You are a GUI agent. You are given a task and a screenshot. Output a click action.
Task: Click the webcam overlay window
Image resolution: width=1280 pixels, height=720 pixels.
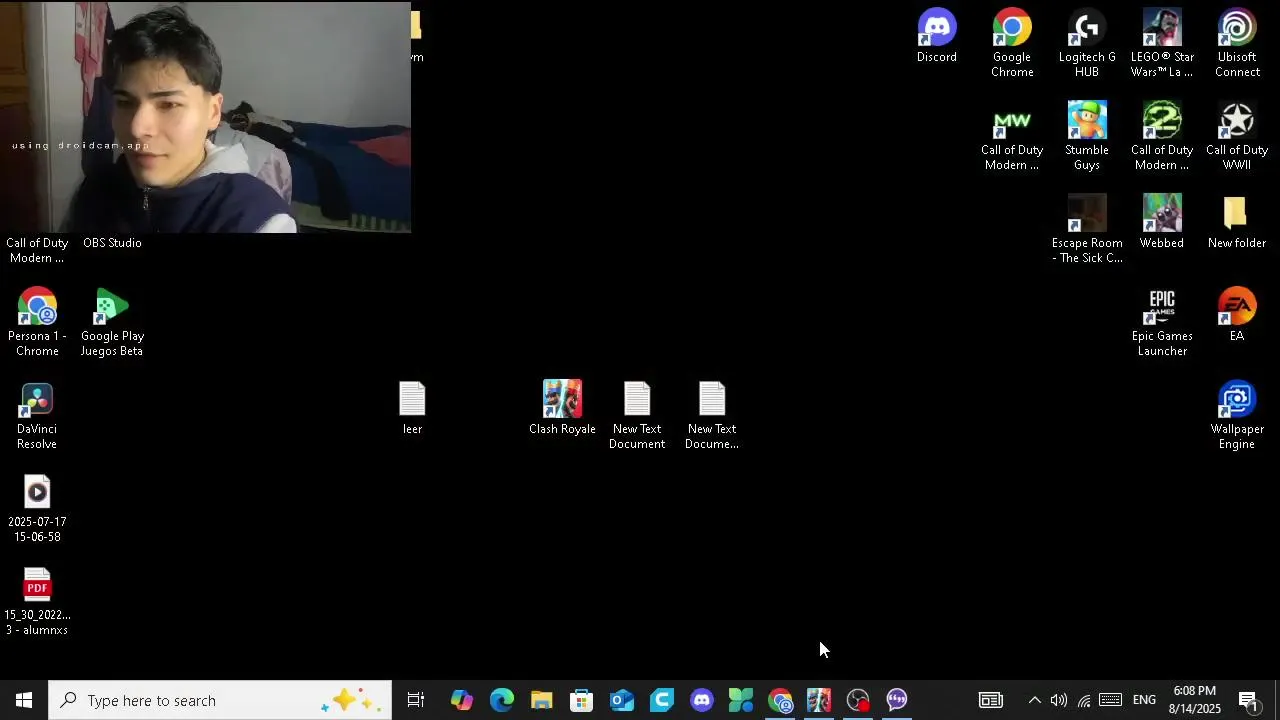(205, 117)
